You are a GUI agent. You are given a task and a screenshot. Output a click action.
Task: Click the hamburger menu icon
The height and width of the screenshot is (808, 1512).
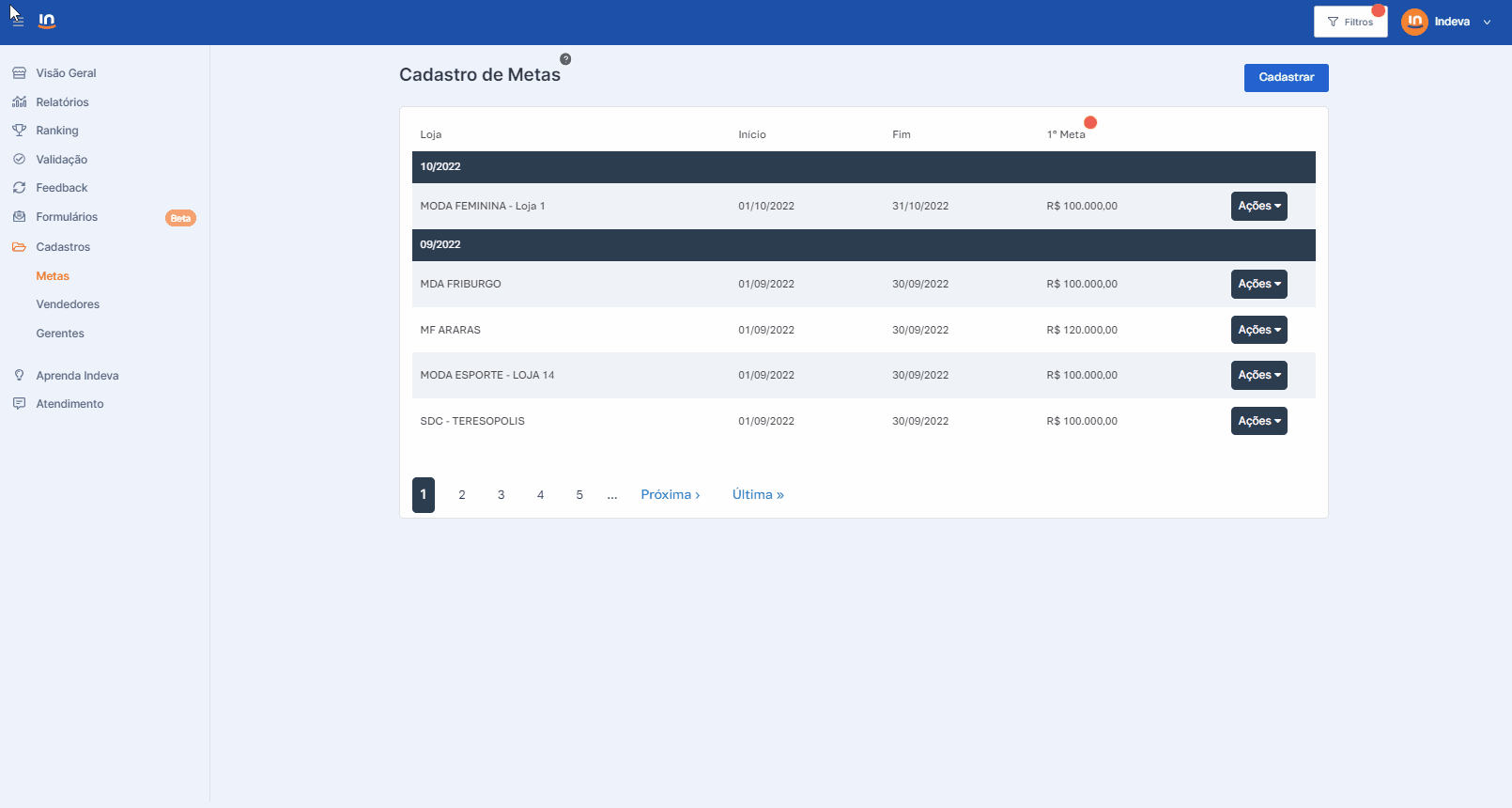[x=18, y=22]
